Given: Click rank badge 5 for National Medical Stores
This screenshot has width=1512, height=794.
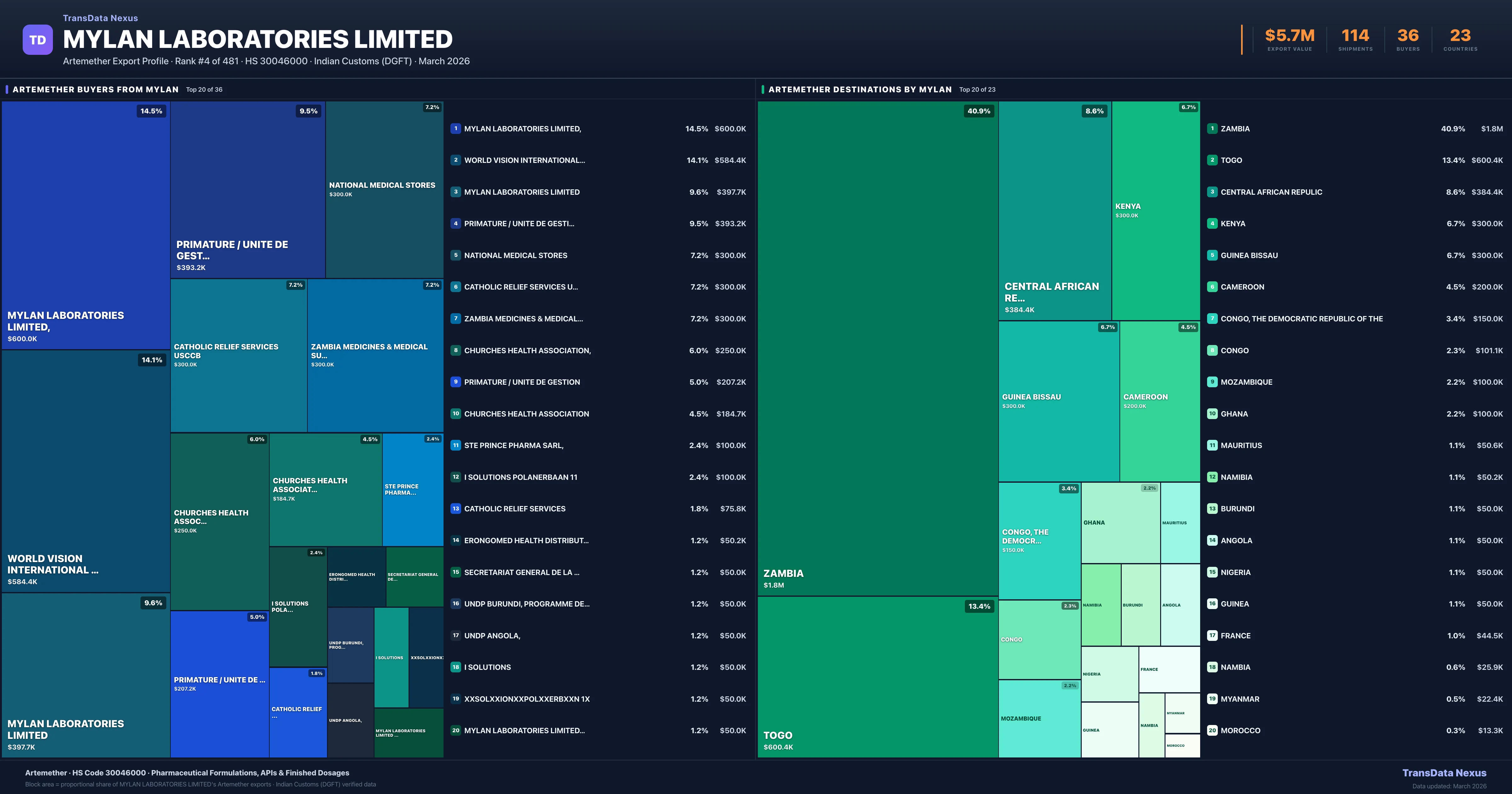Looking at the screenshot, I should 455,256.
